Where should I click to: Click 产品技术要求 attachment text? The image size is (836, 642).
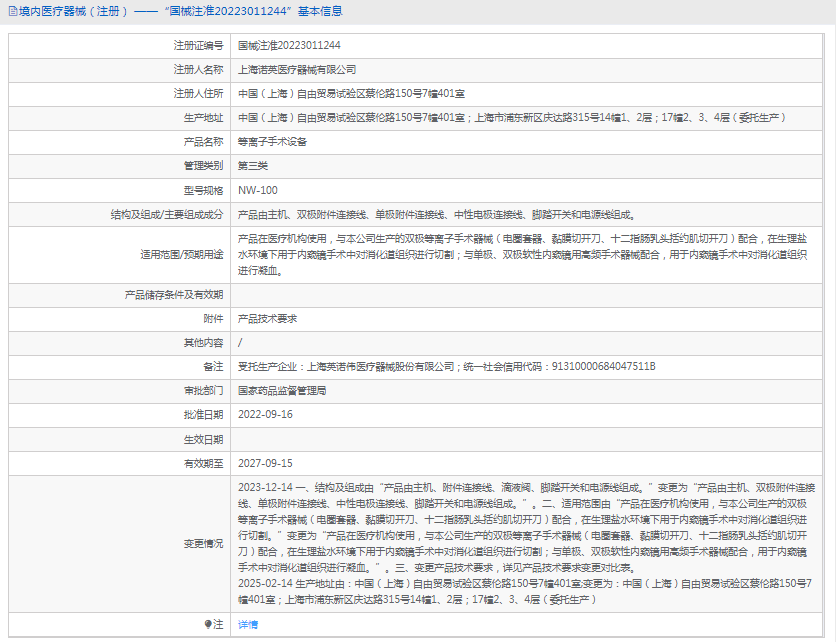(x=267, y=318)
